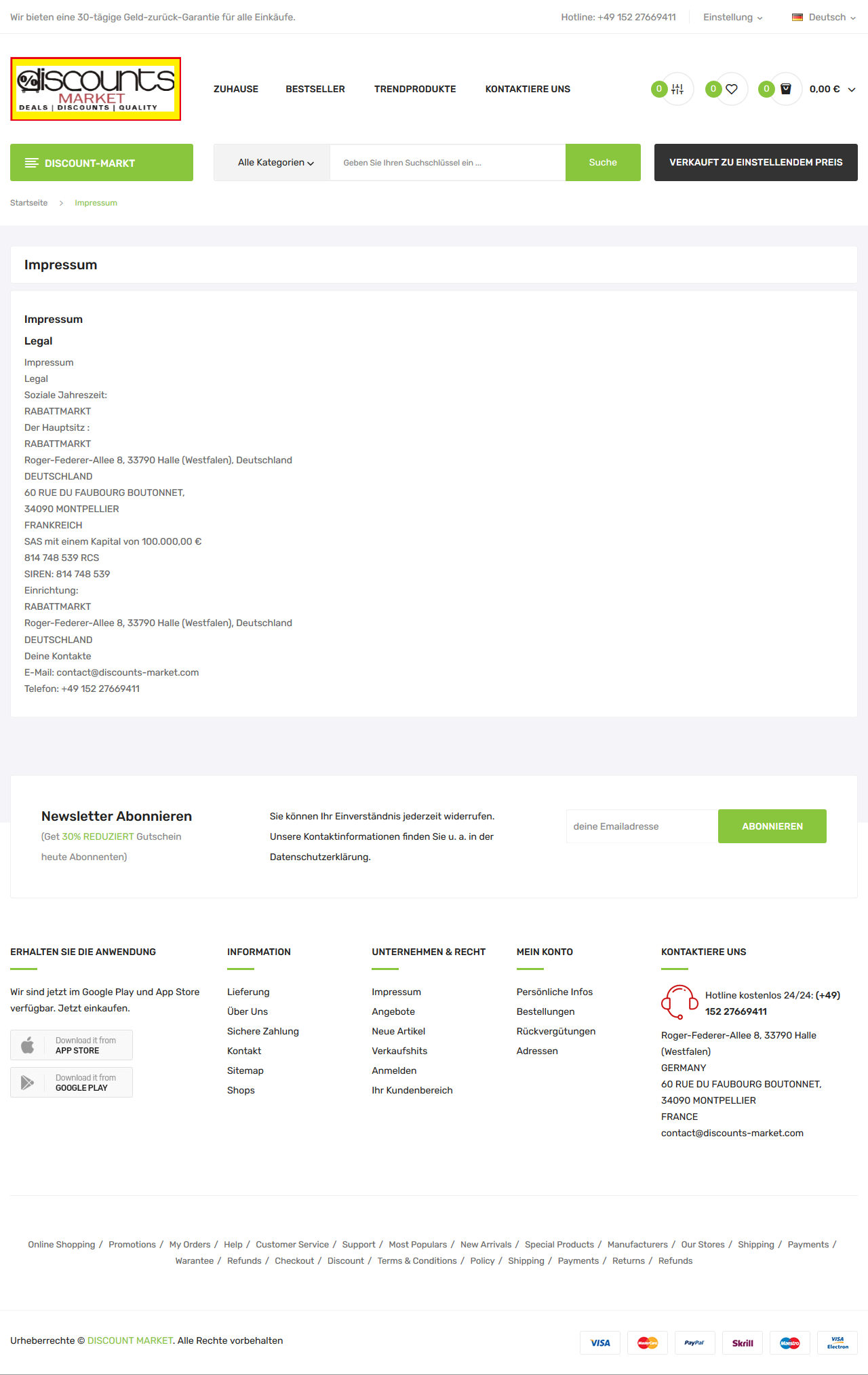The width and height of the screenshot is (868, 1375).
Task: Expand the Einstellung dropdown
Action: (732, 17)
